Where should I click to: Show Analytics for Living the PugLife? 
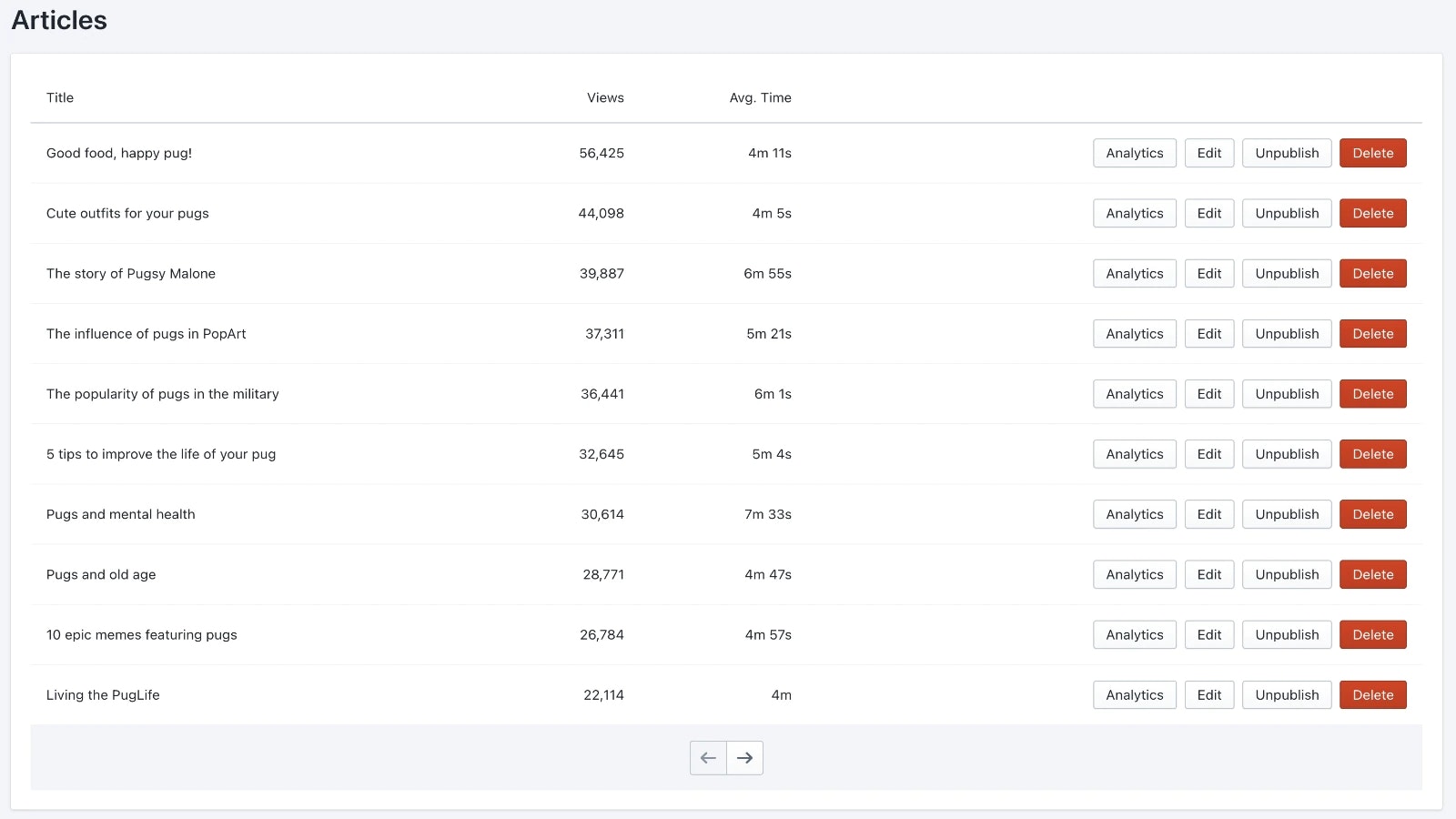pos(1135,695)
